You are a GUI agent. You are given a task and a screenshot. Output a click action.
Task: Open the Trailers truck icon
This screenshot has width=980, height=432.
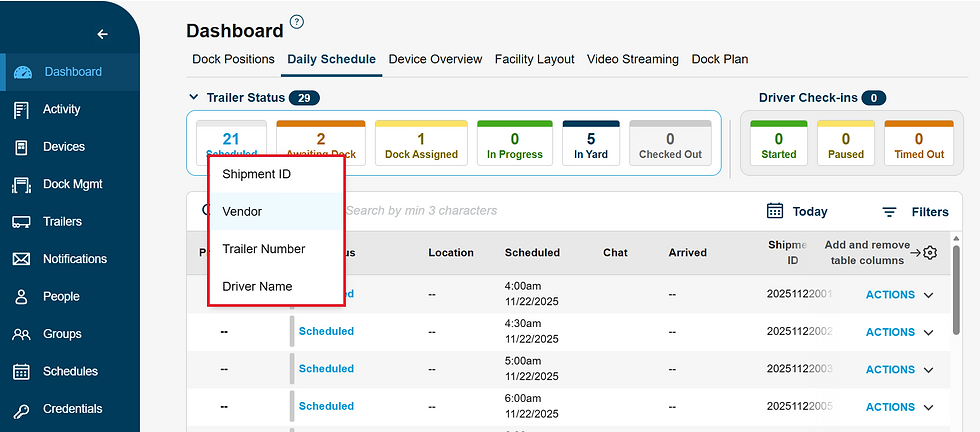pyautogui.click(x=21, y=222)
